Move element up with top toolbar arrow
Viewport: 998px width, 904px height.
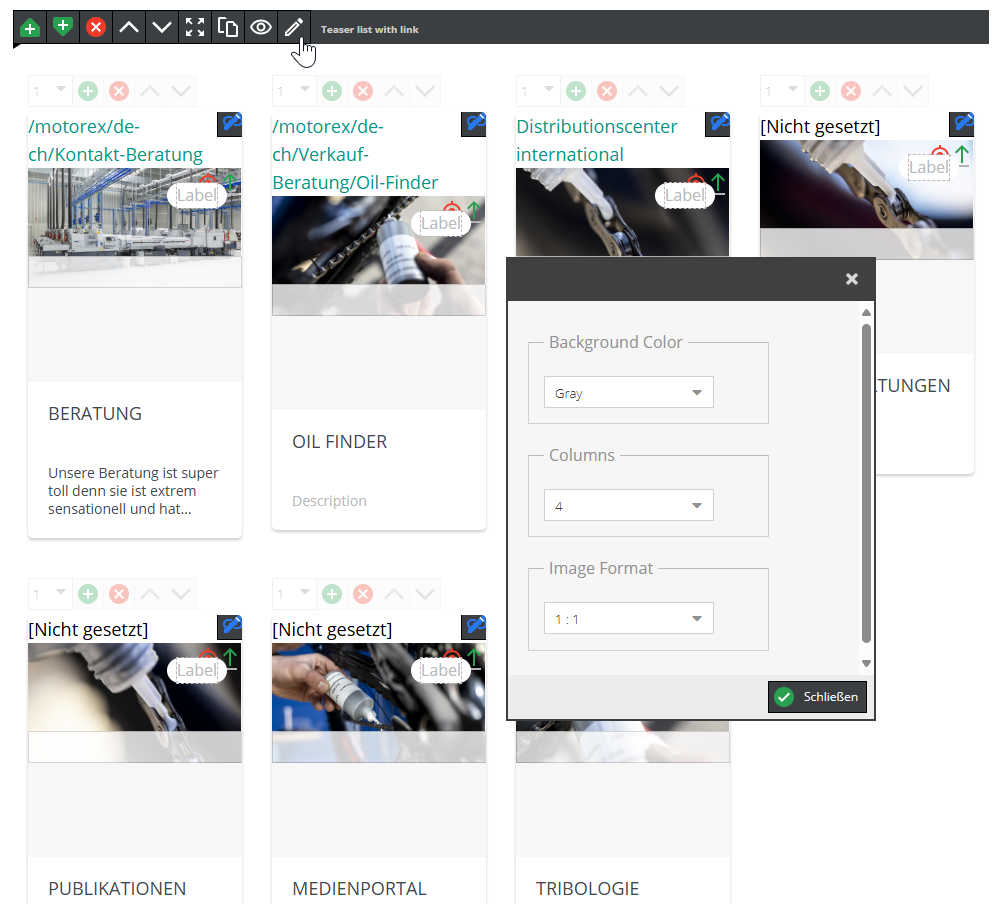point(129,28)
